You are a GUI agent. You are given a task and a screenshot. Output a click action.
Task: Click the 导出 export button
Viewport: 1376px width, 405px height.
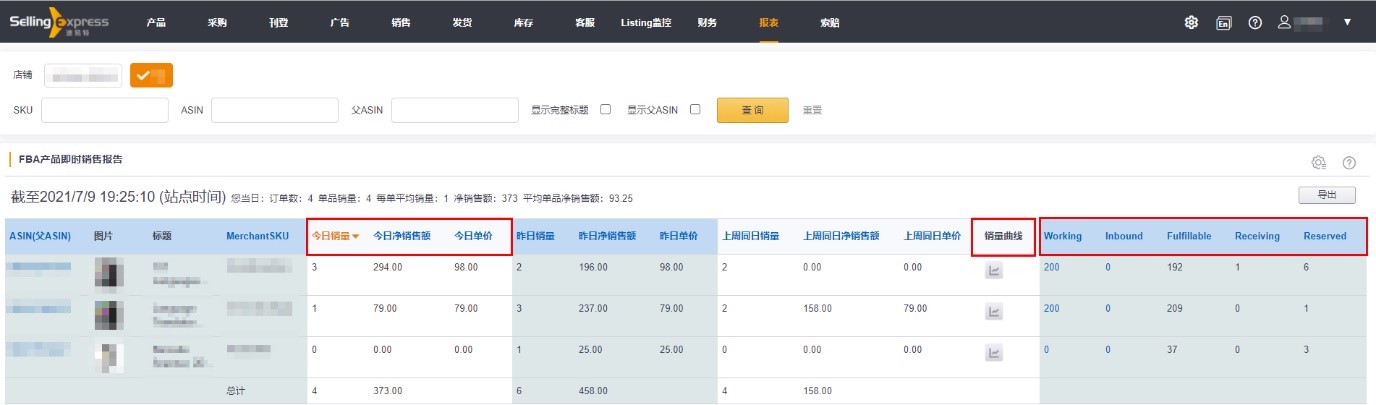tap(1326, 195)
